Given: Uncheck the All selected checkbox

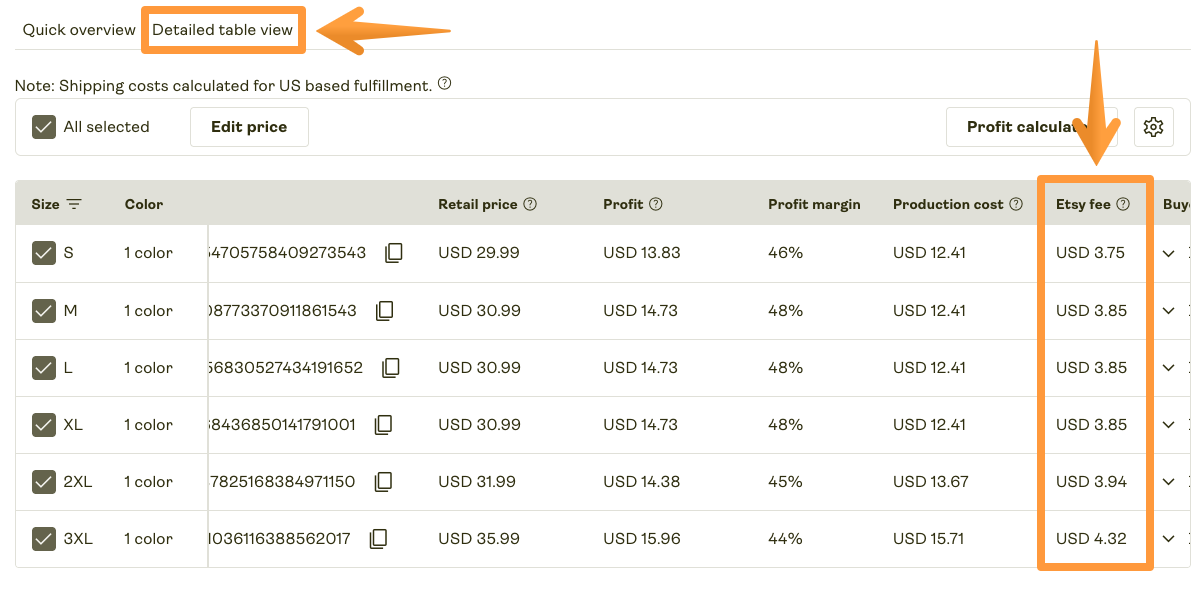Looking at the screenshot, I should 43,127.
